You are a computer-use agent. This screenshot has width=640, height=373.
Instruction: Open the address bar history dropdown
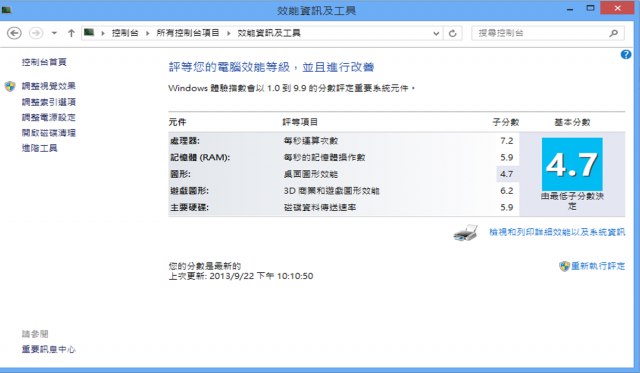click(x=436, y=33)
